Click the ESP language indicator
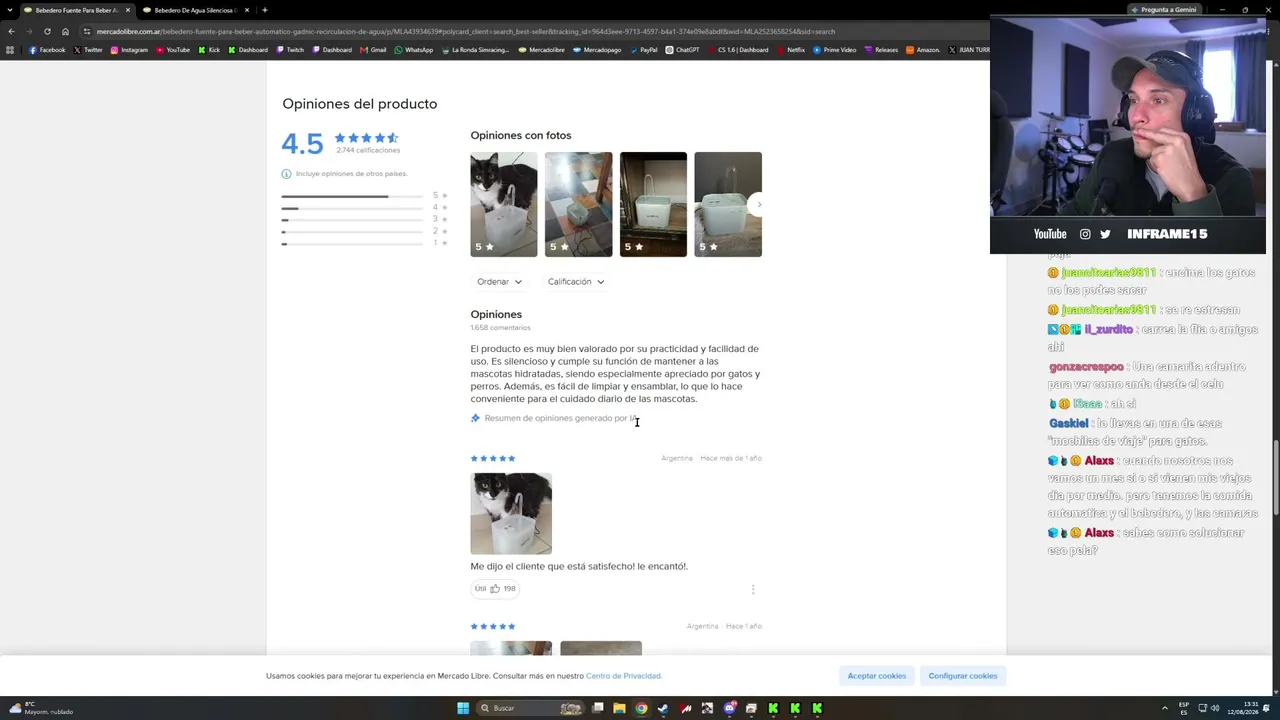Viewport: 1280px width, 720px height. [x=1184, y=708]
